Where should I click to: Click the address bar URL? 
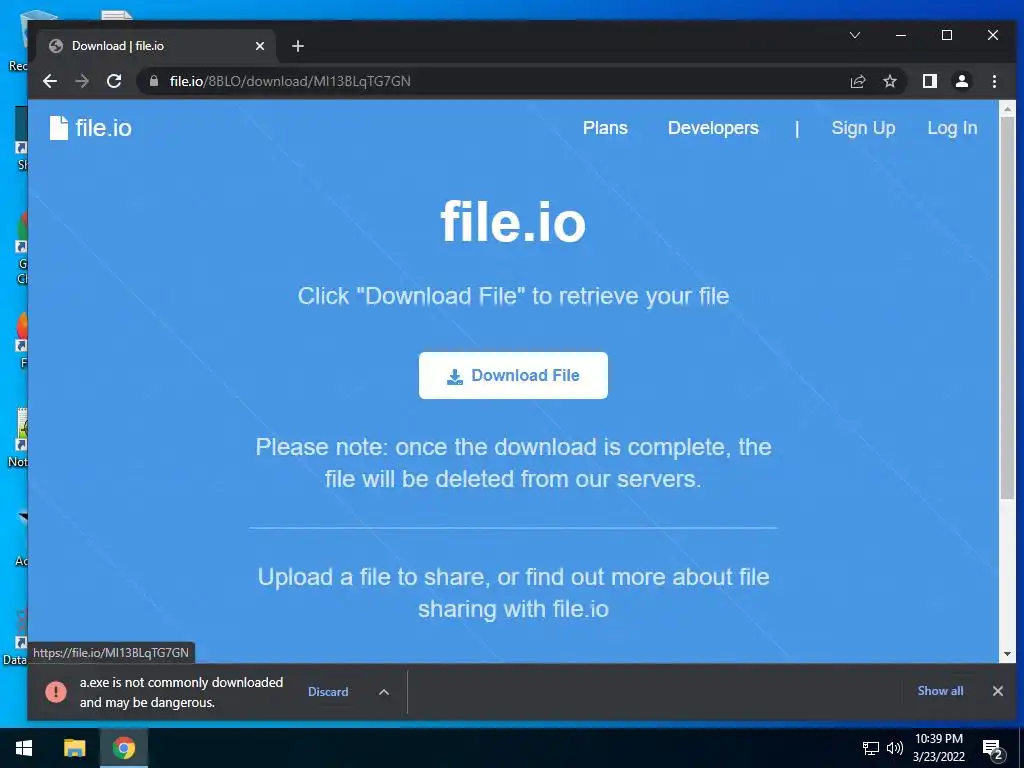pyautogui.click(x=290, y=81)
